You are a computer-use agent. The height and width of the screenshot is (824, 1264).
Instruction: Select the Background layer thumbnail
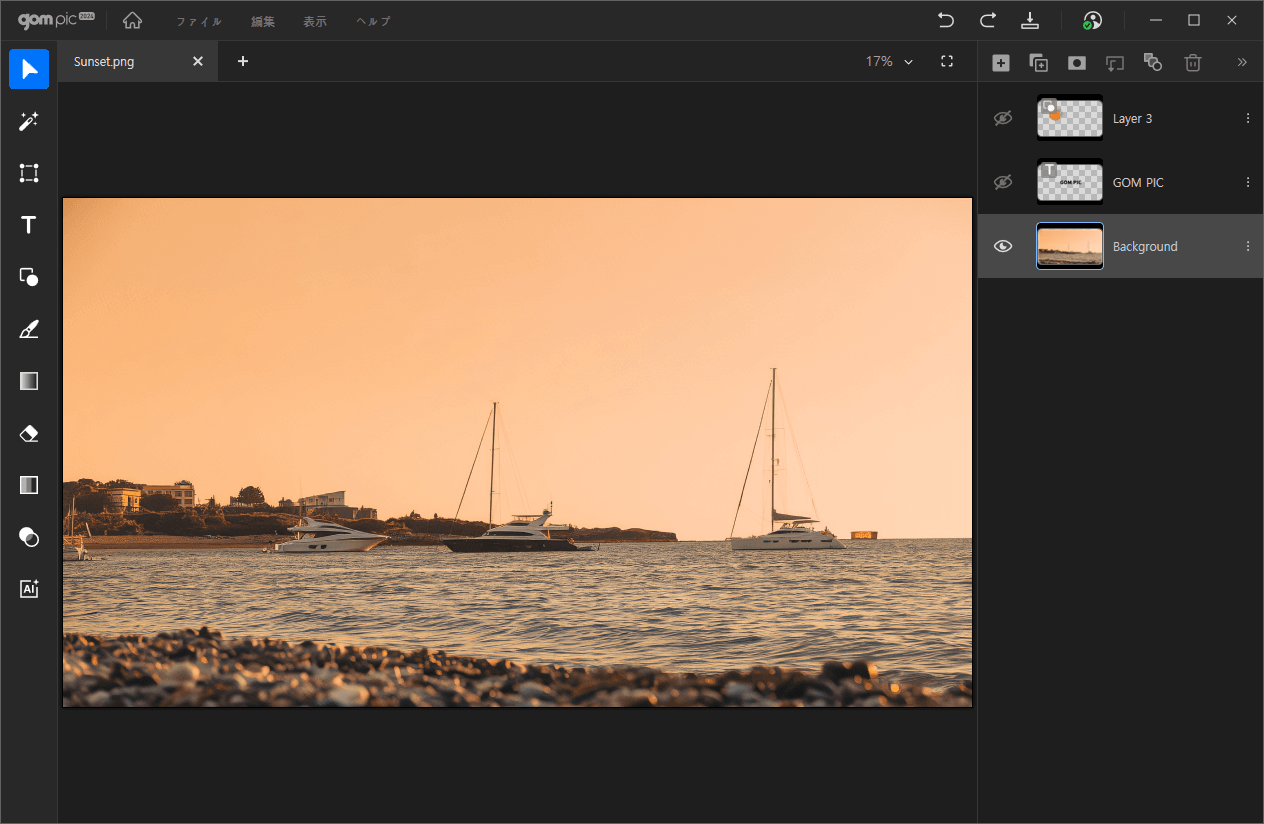click(1070, 246)
